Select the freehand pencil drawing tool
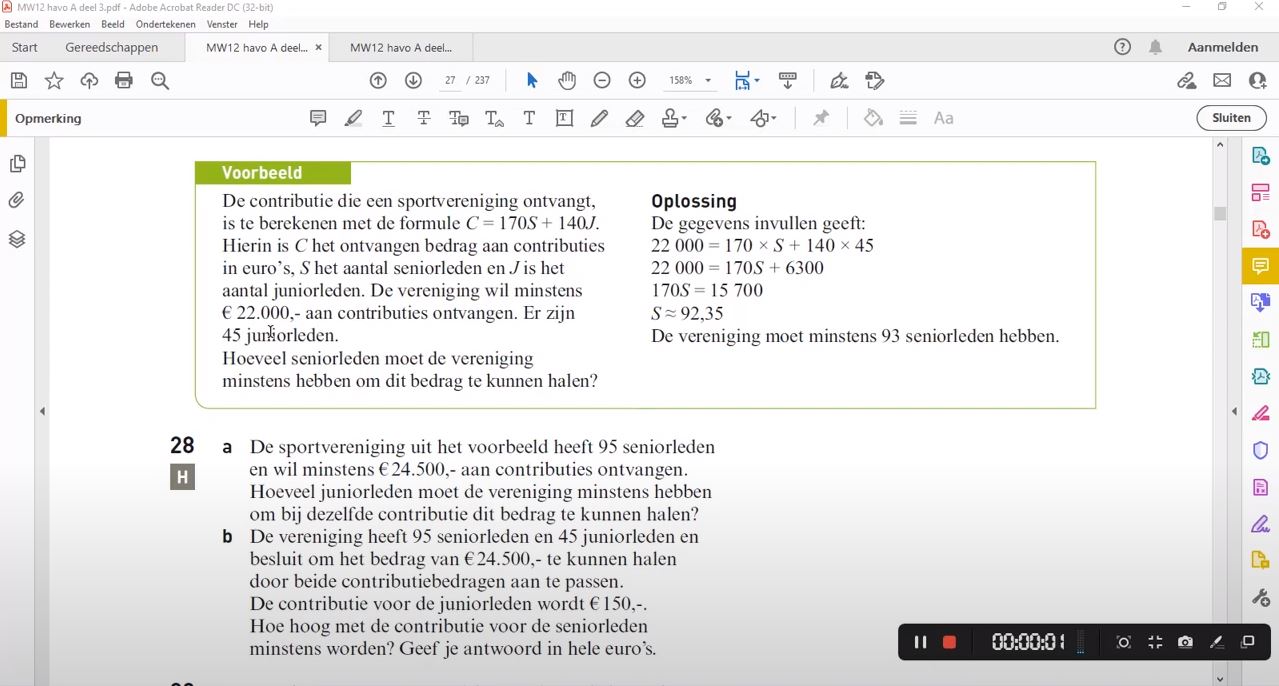Viewport: 1279px width, 686px height. [x=599, y=118]
